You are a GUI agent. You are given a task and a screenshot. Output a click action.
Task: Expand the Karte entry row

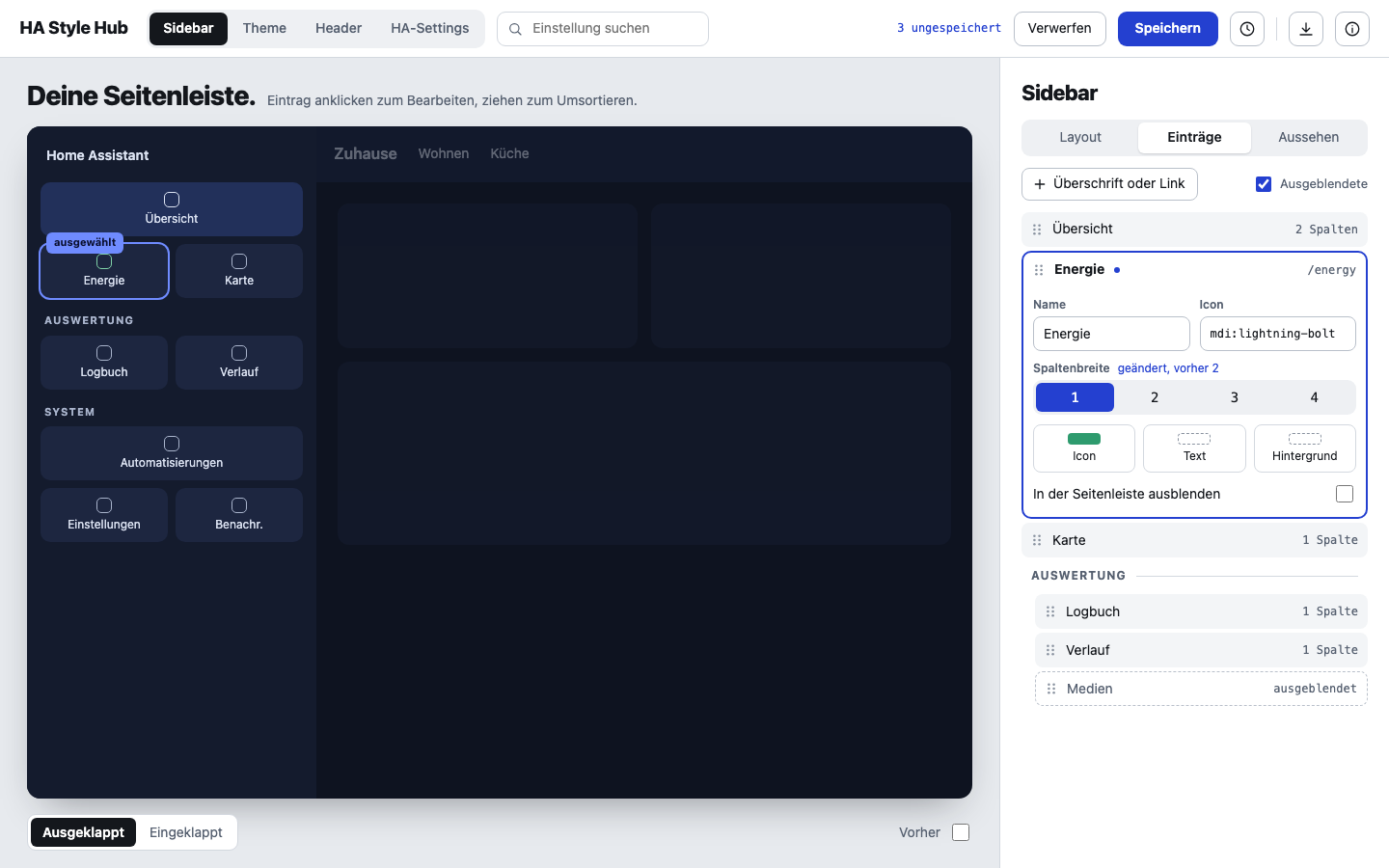pos(1194,540)
